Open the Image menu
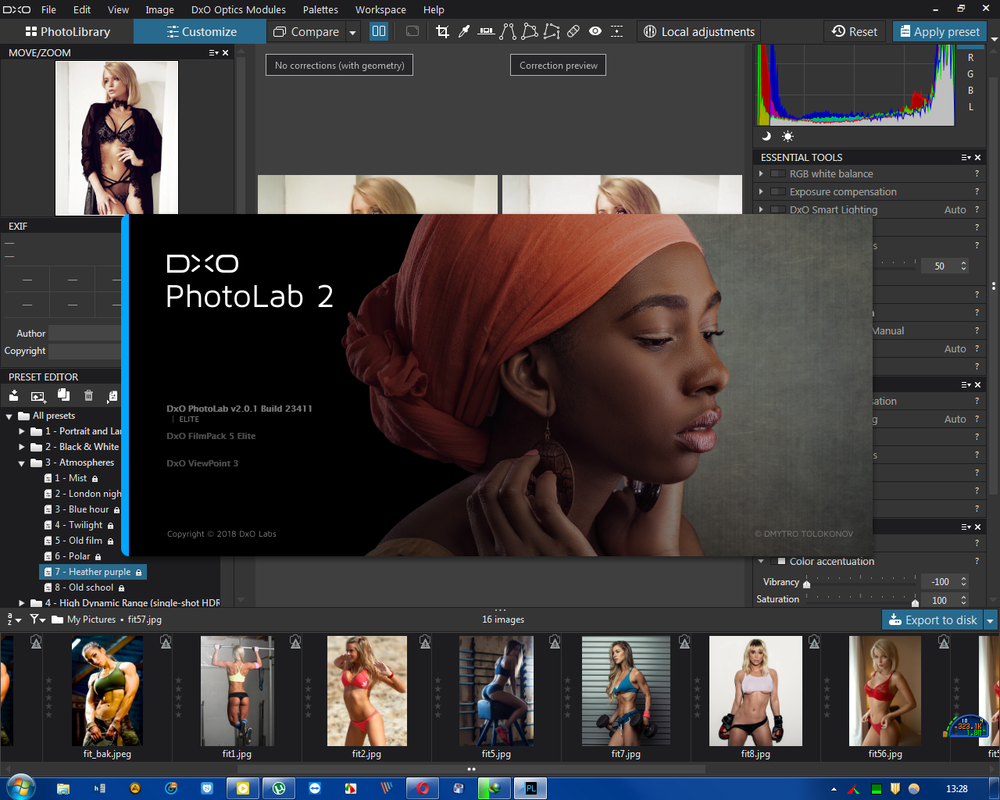The width and height of the screenshot is (1000, 800). tap(159, 10)
